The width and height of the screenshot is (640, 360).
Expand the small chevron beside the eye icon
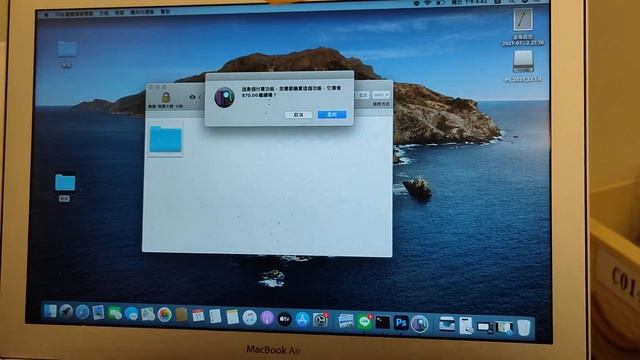click(x=200, y=97)
